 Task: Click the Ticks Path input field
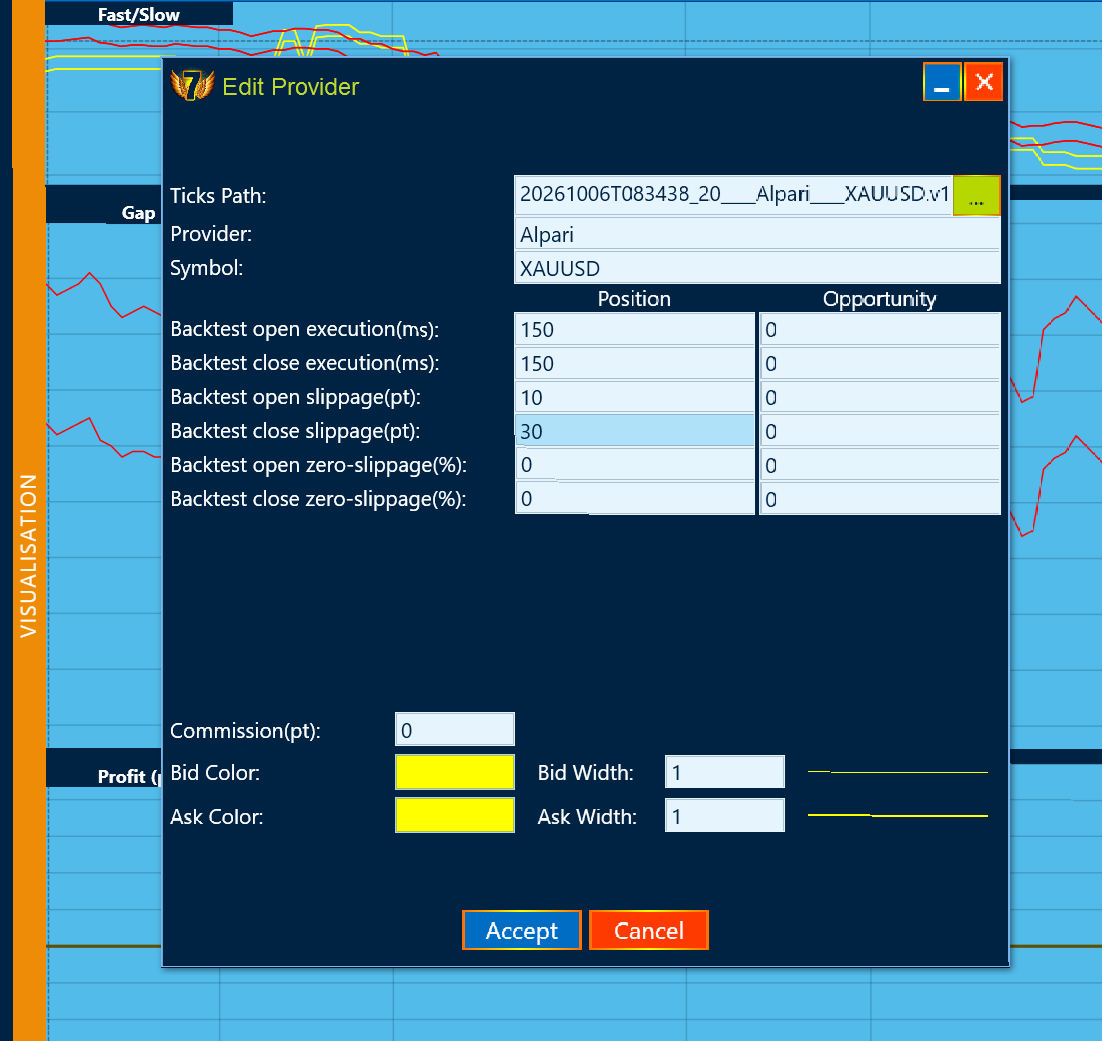(x=733, y=195)
